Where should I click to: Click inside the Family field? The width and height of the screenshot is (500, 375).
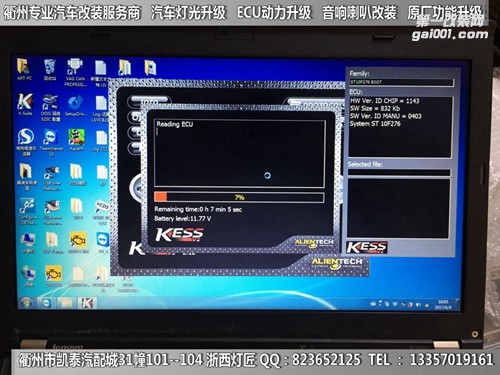click(401, 82)
